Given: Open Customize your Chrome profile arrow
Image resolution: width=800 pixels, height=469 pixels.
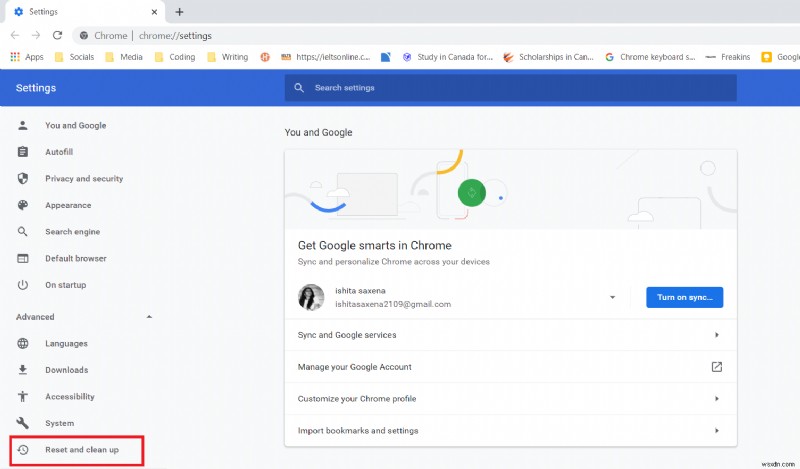Looking at the screenshot, I should point(716,399).
